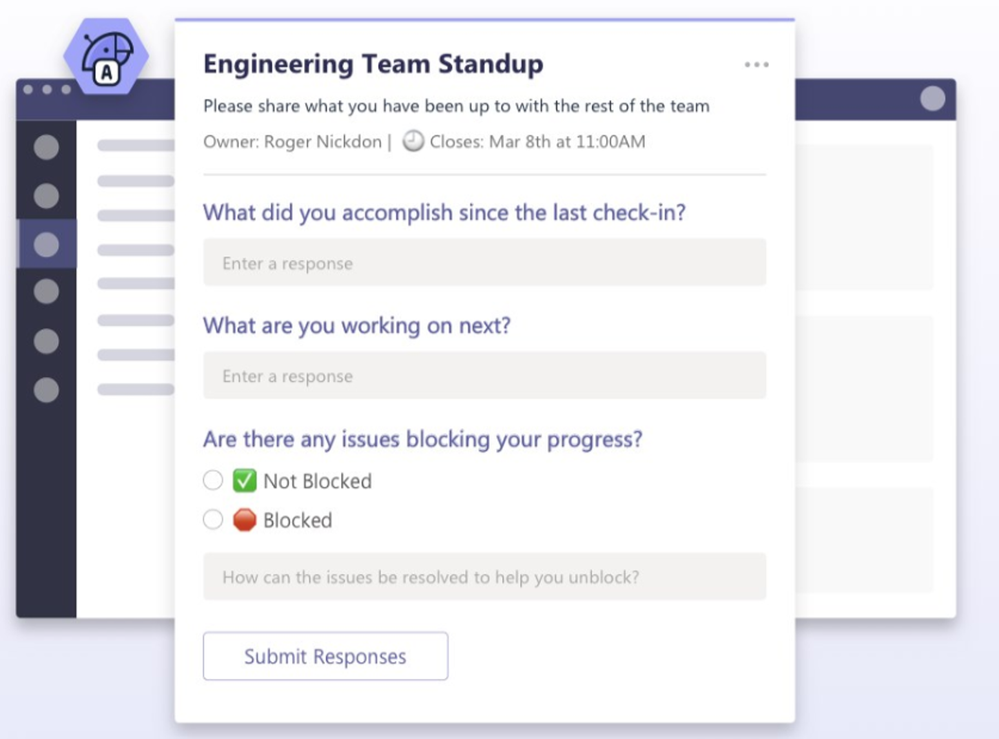Click the unblock issues text field
Image resolution: width=999 pixels, height=739 pixels.
[x=485, y=577]
